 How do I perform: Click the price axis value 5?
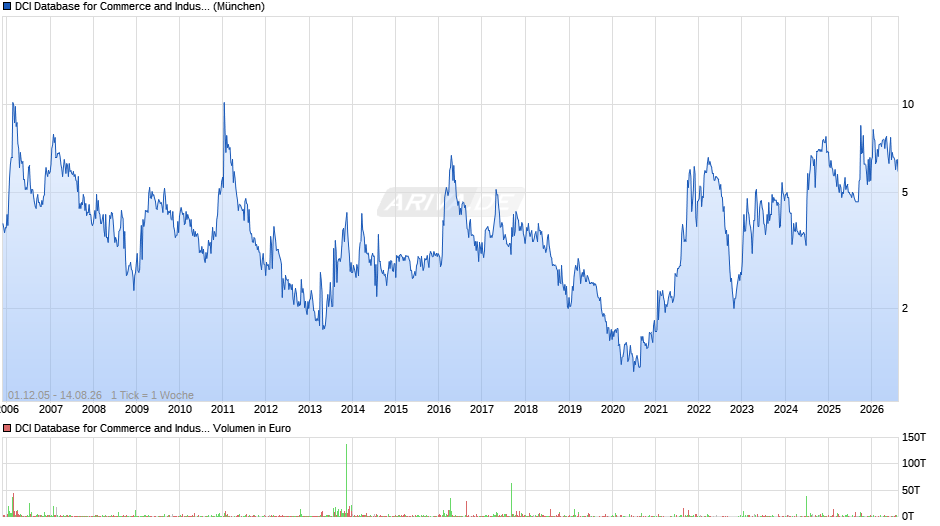[905, 193]
